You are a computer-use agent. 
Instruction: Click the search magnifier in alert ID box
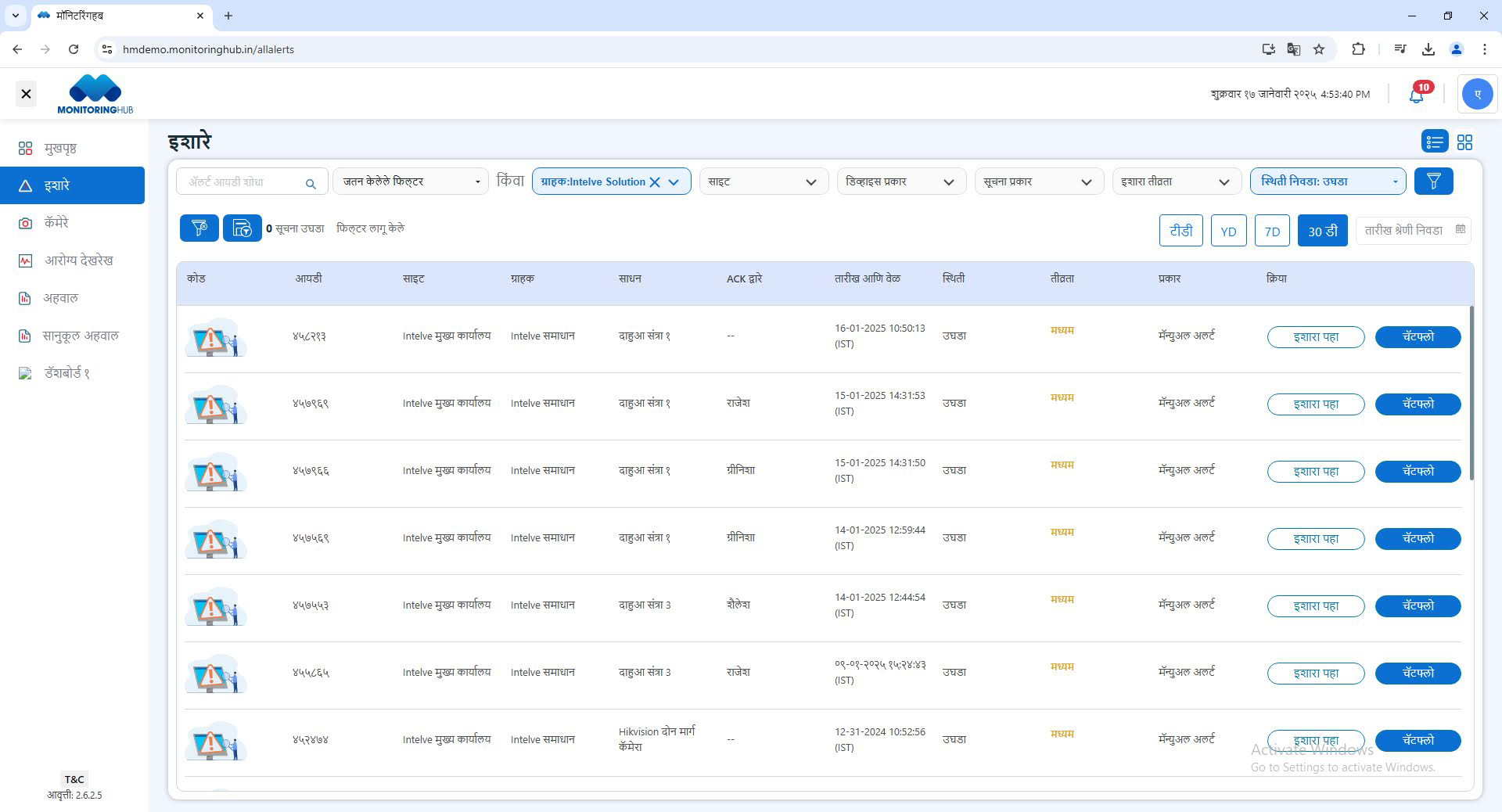pyautogui.click(x=311, y=184)
